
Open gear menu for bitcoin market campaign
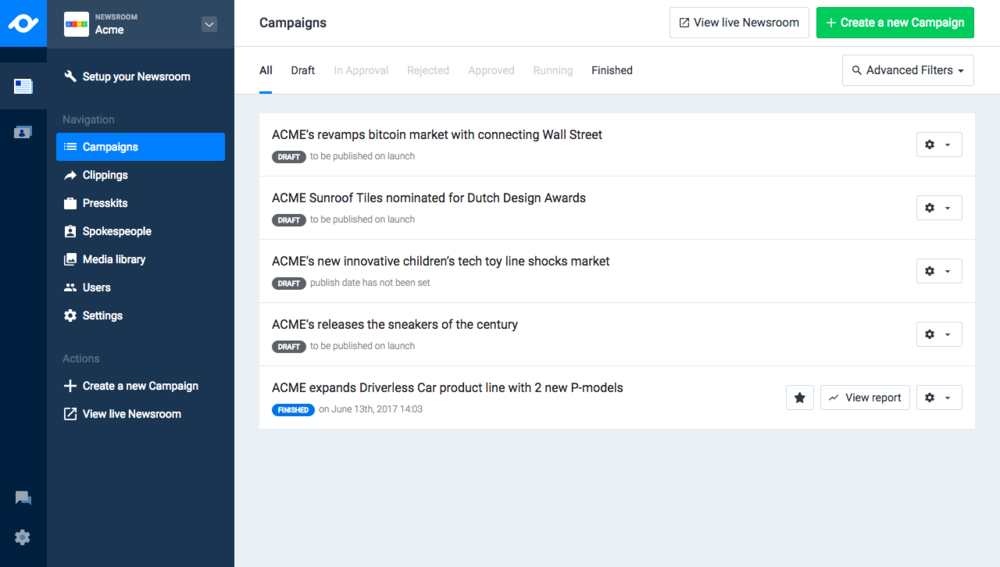pyautogui.click(x=939, y=145)
